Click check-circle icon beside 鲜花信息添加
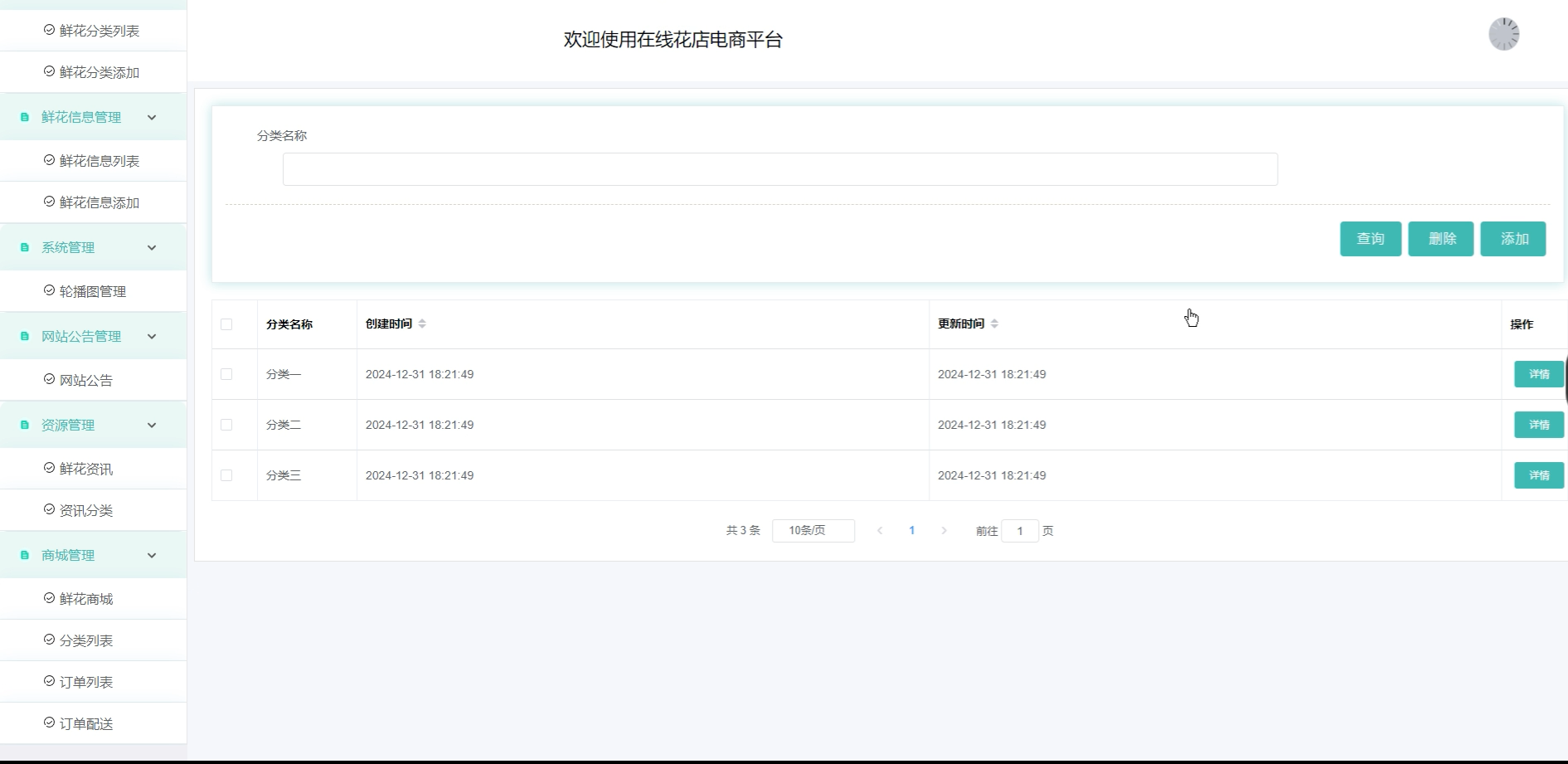Image resolution: width=1568 pixels, height=764 pixels. tap(49, 202)
